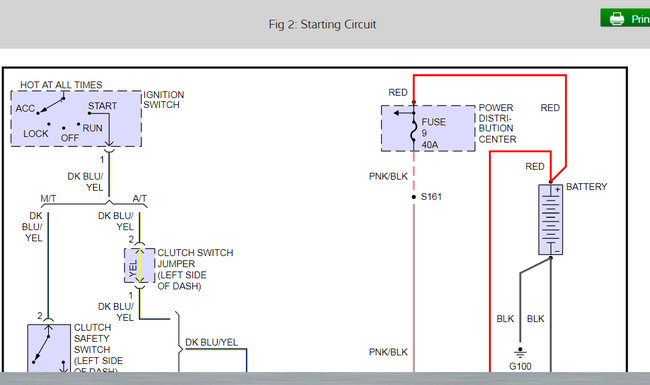Click the lower PNK/BLK wire label
This screenshot has width=650, height=385.
(x=388, y=352)
